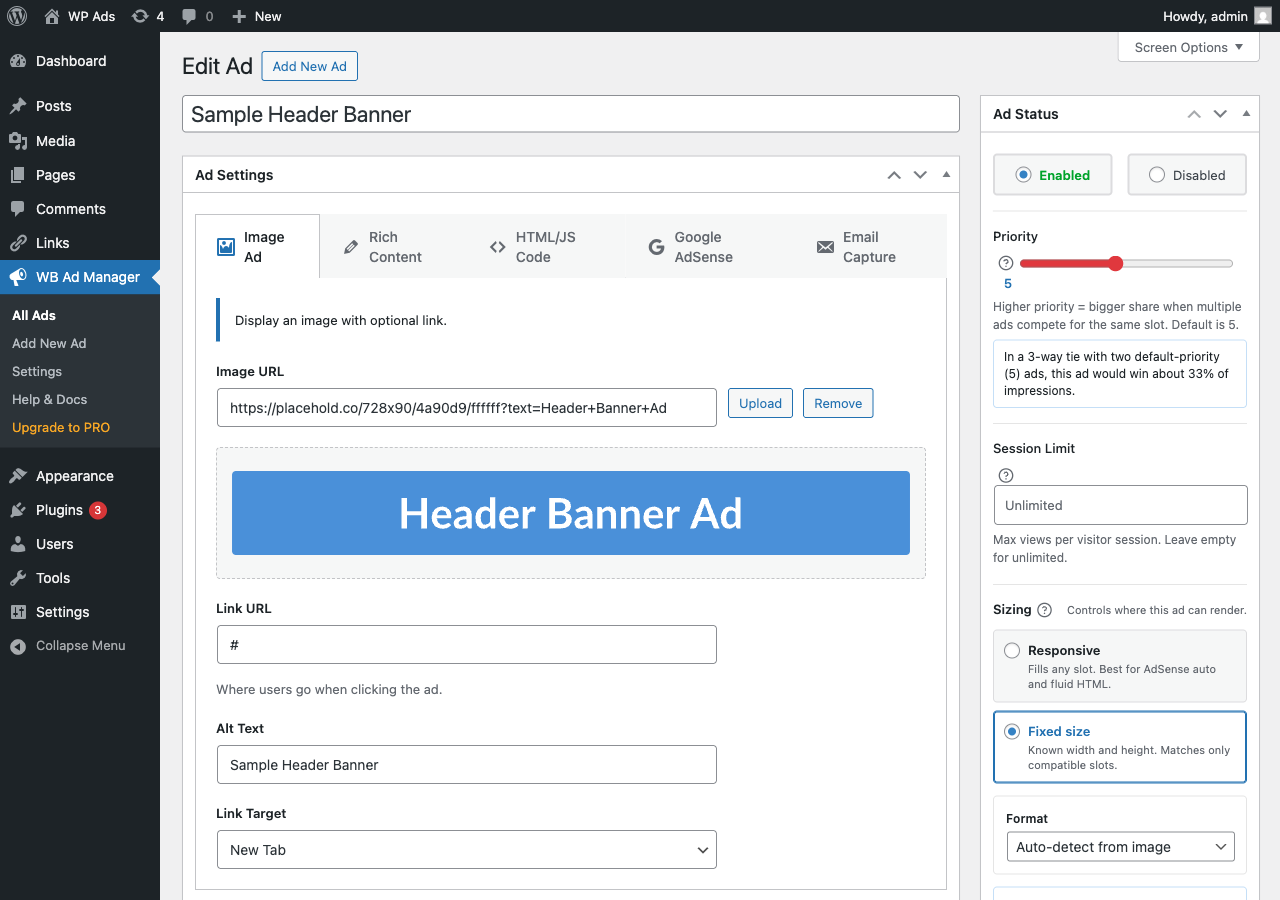The height and width of the screenshot is (900, 1280).
Task: Open the Link Target dropdown
Action: (x=466, y=849)
